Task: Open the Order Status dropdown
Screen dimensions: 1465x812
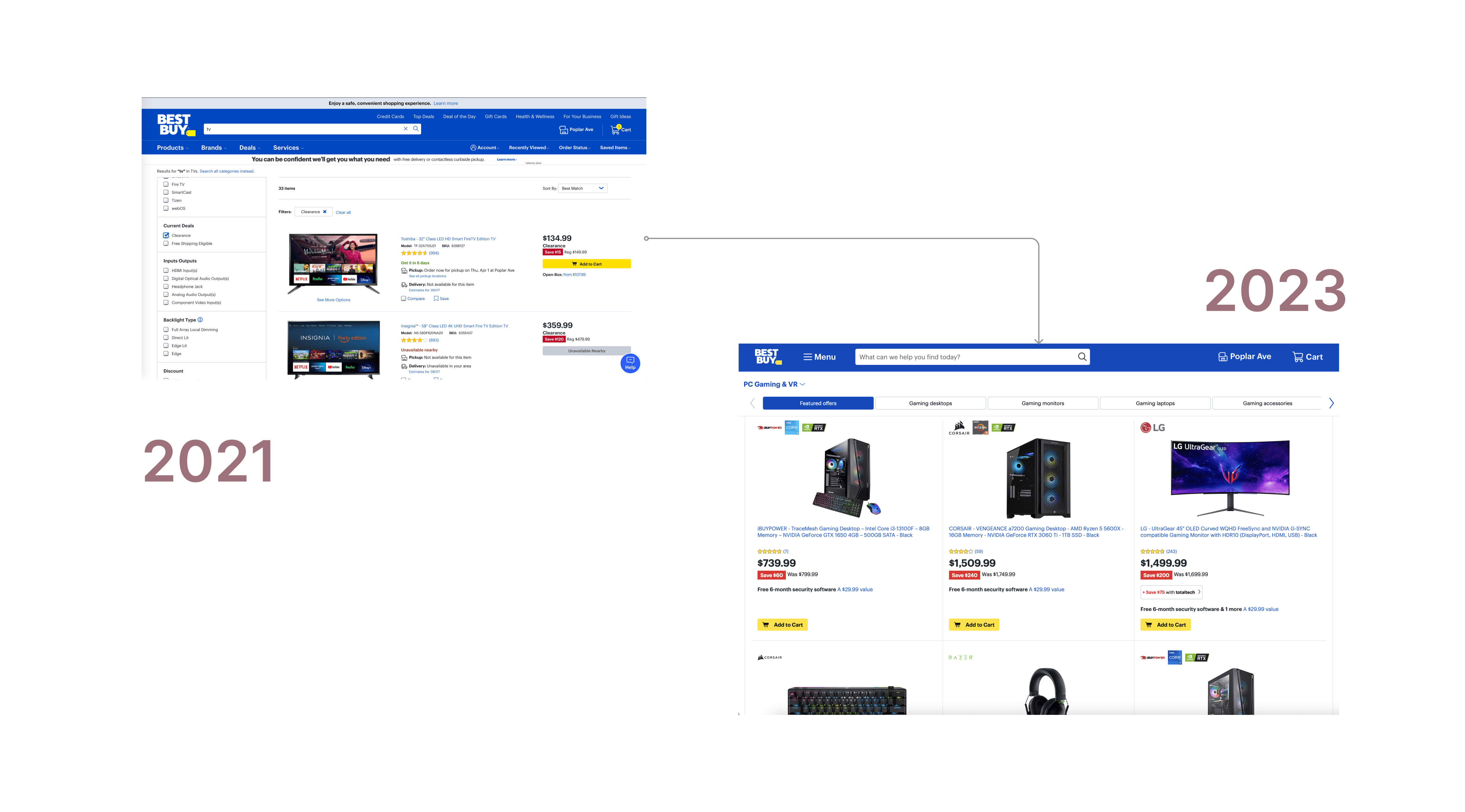Action: [x=575, y=148]
